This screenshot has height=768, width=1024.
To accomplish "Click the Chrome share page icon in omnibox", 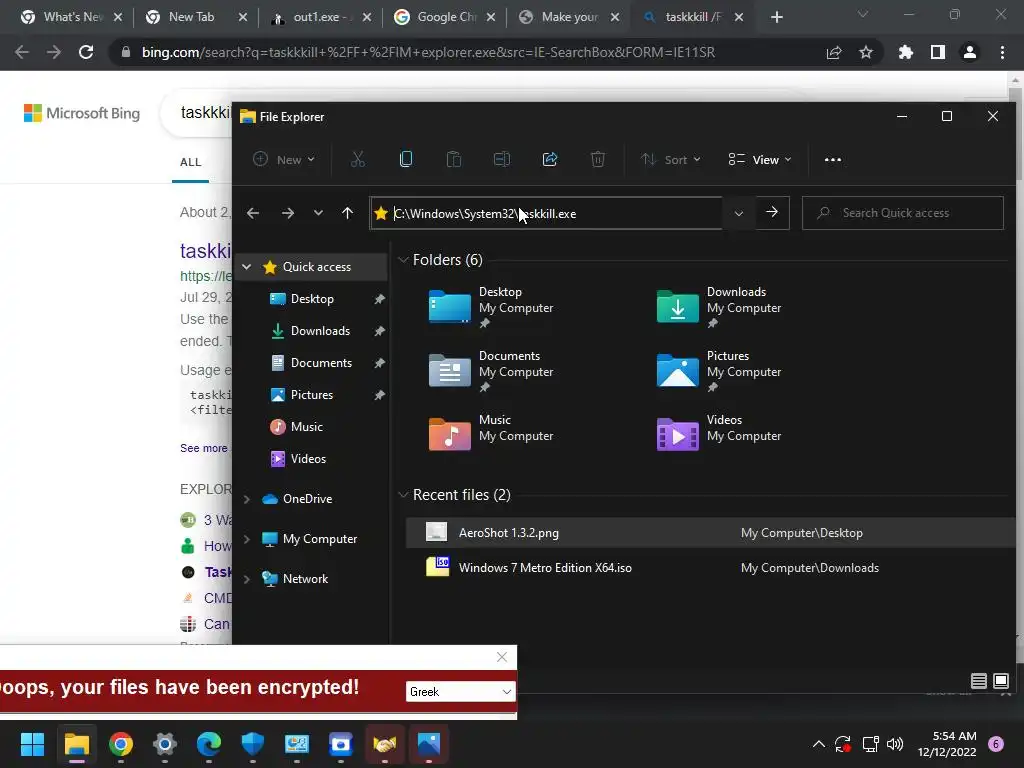I will coord(834,52).
